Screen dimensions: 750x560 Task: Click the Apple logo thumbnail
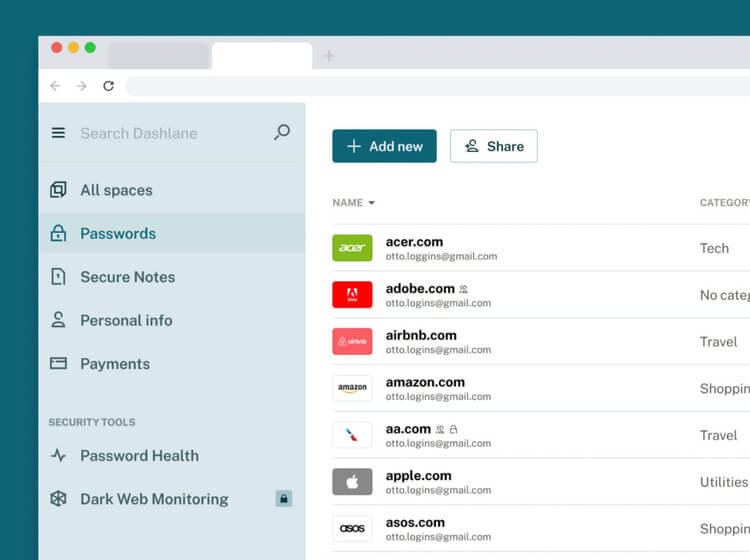(353, 482)
